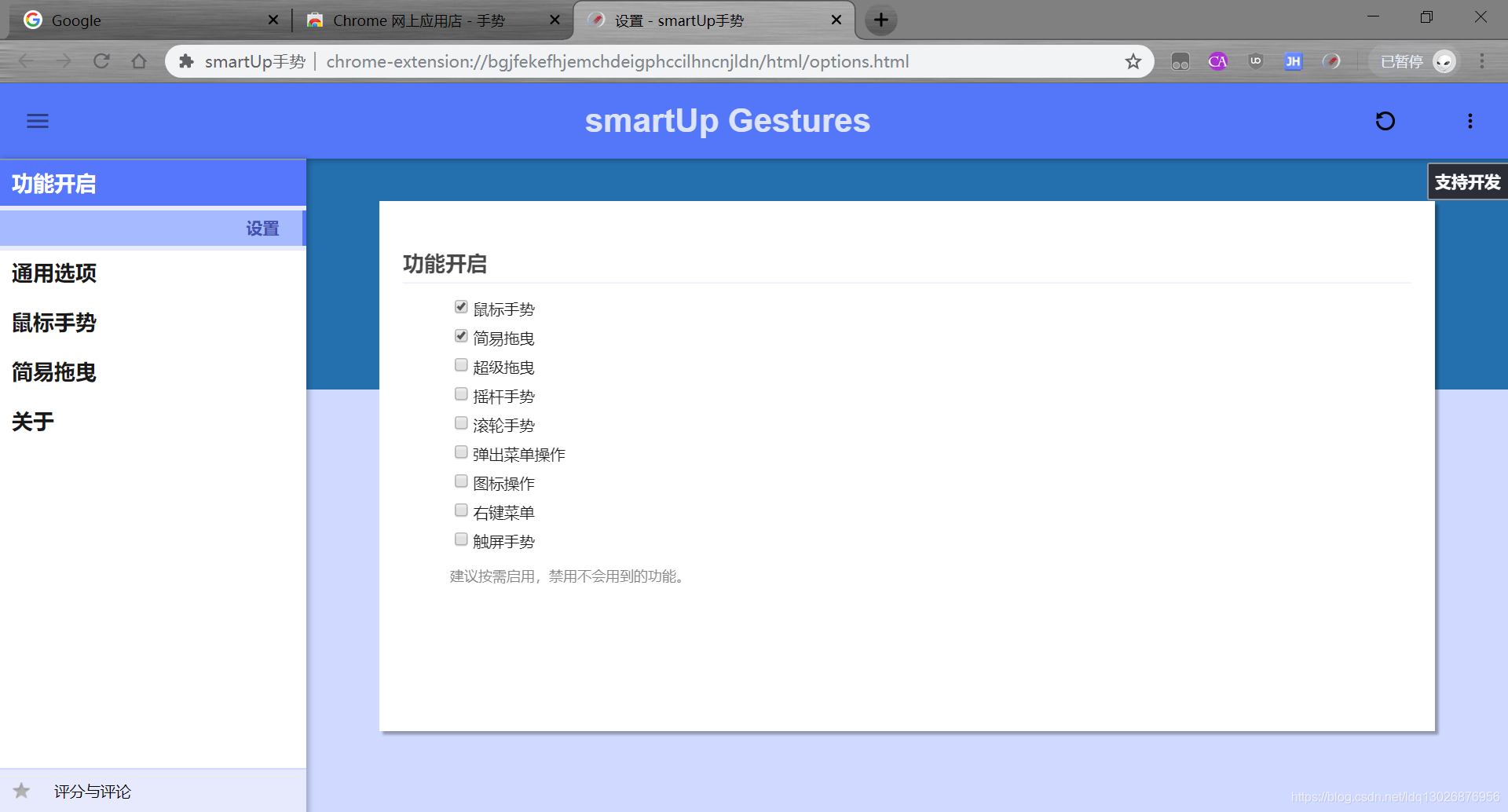Enable the 超级拖曳 checkbox

click(461, 364)
